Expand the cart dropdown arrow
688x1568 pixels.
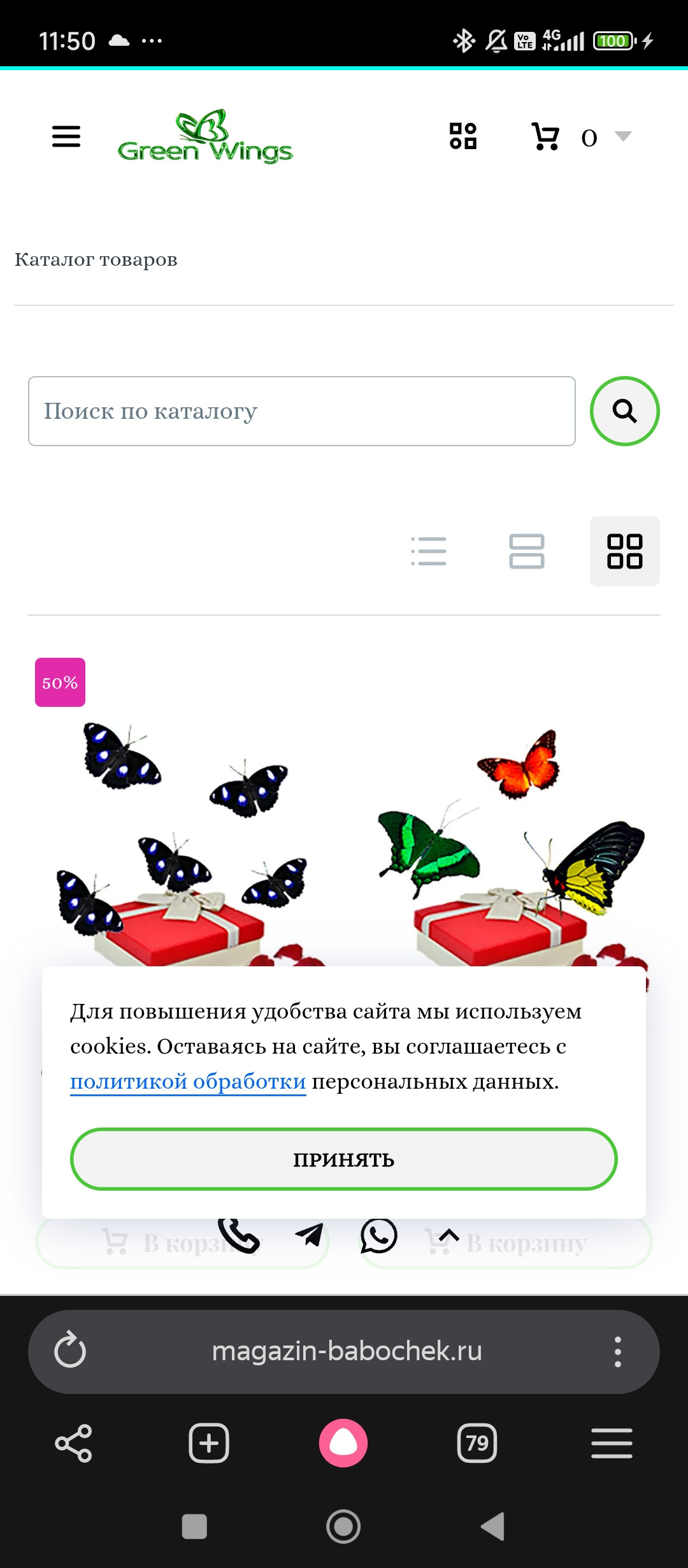tap(622, 136)
